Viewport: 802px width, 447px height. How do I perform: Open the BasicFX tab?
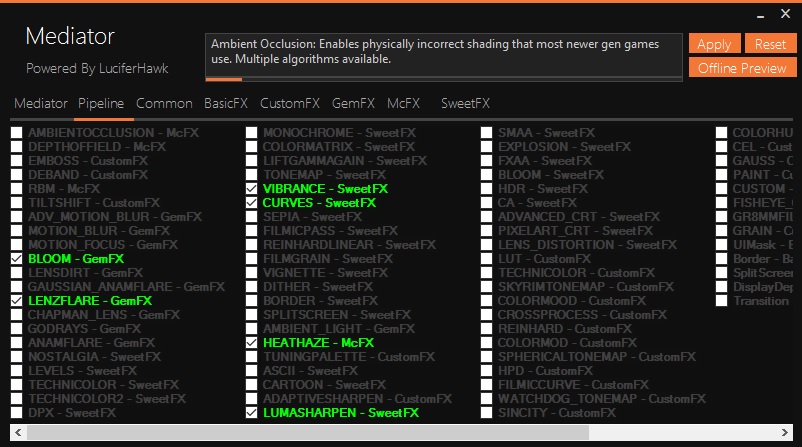tap(226, 103)
